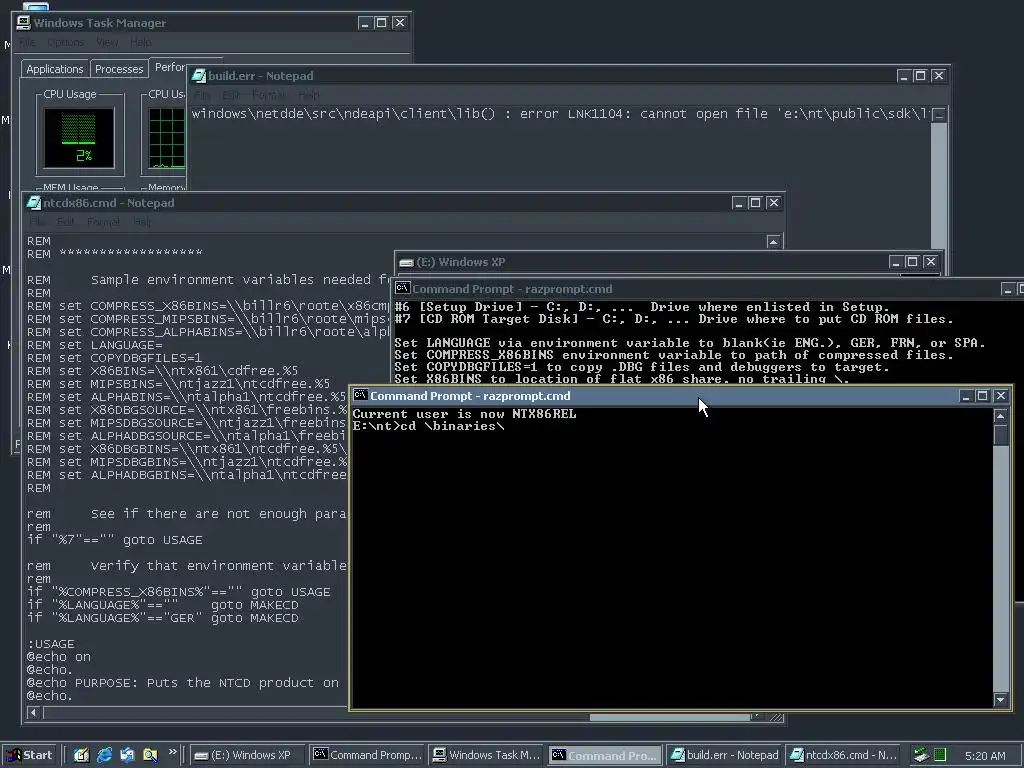Viewport: 1024px width, 768px height.
Task: Open the Format menu in ntcdx86.cmd Notepad
Action: [103, 222]
